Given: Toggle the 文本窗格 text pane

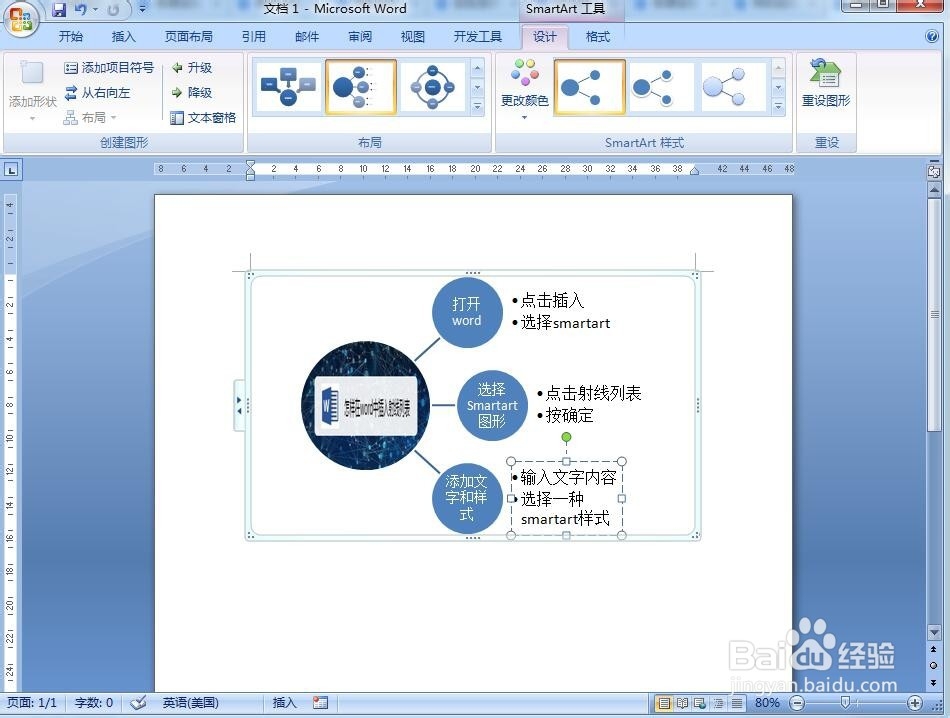Looking at the screenshot, I should (x=203, y=118).
